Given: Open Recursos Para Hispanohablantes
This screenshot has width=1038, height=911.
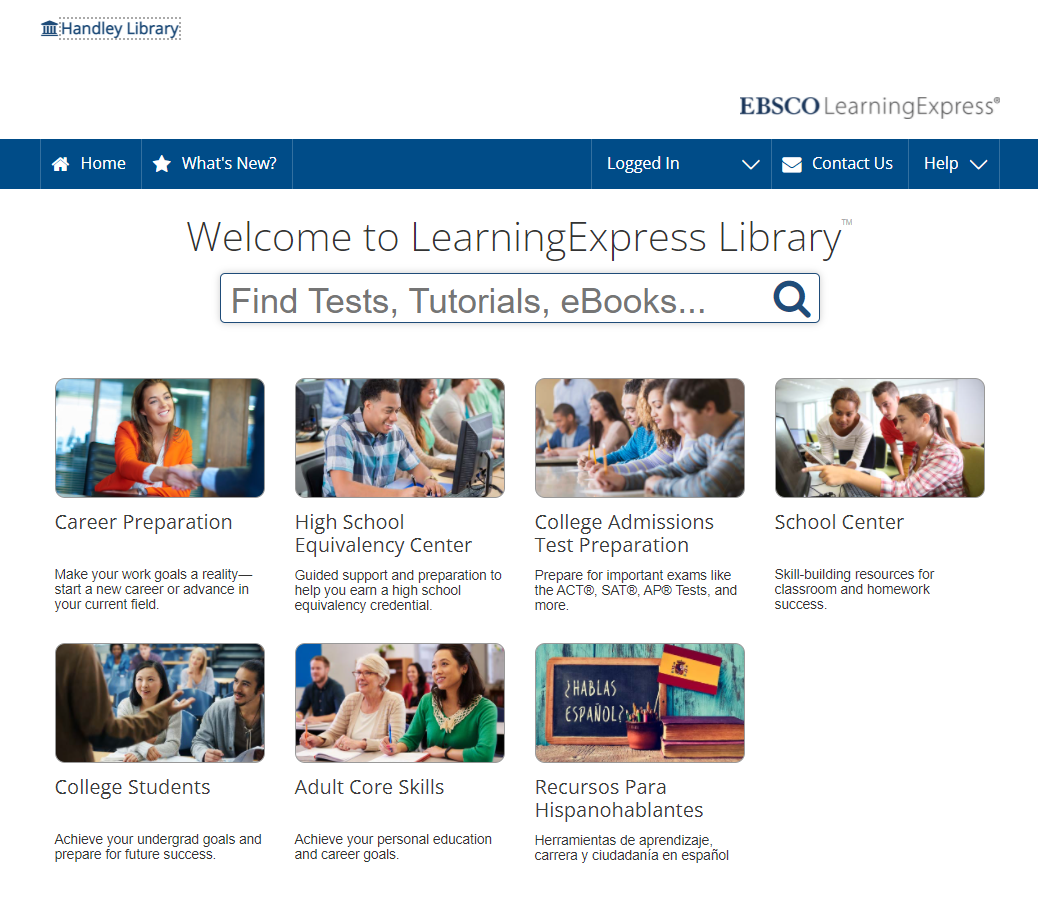Looking at the screenshot, I should point(621,798).
